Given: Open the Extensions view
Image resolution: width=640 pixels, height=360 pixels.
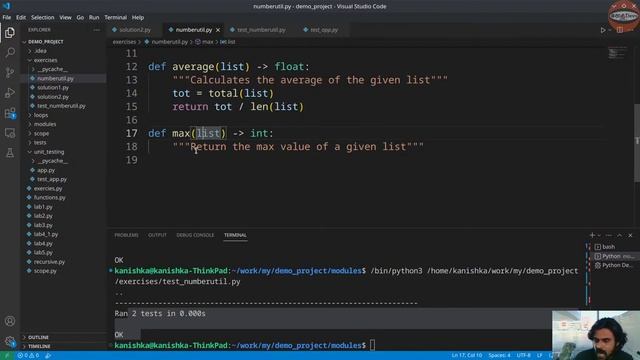Looking at the screenshot, I should (x=10, y=113).
